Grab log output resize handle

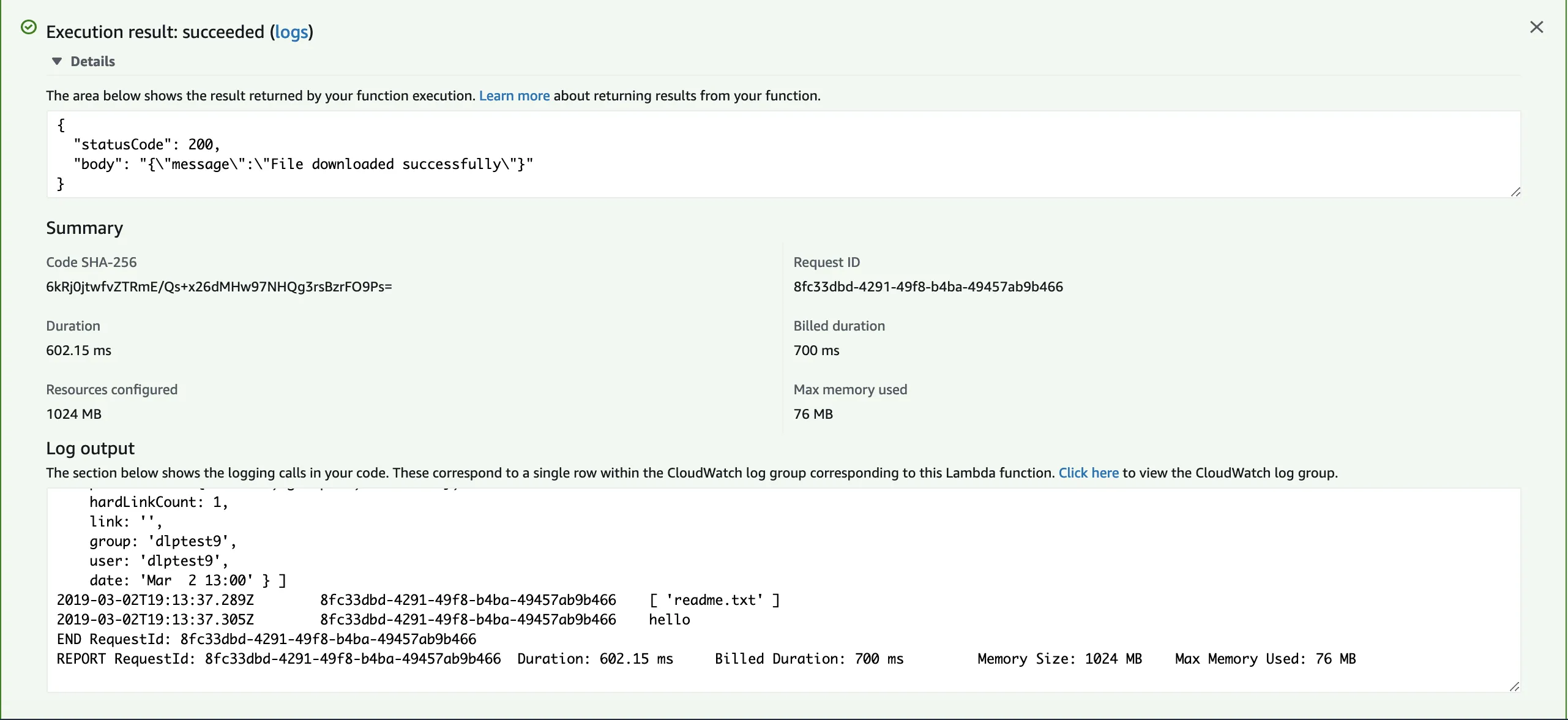tap(1515, 686)
